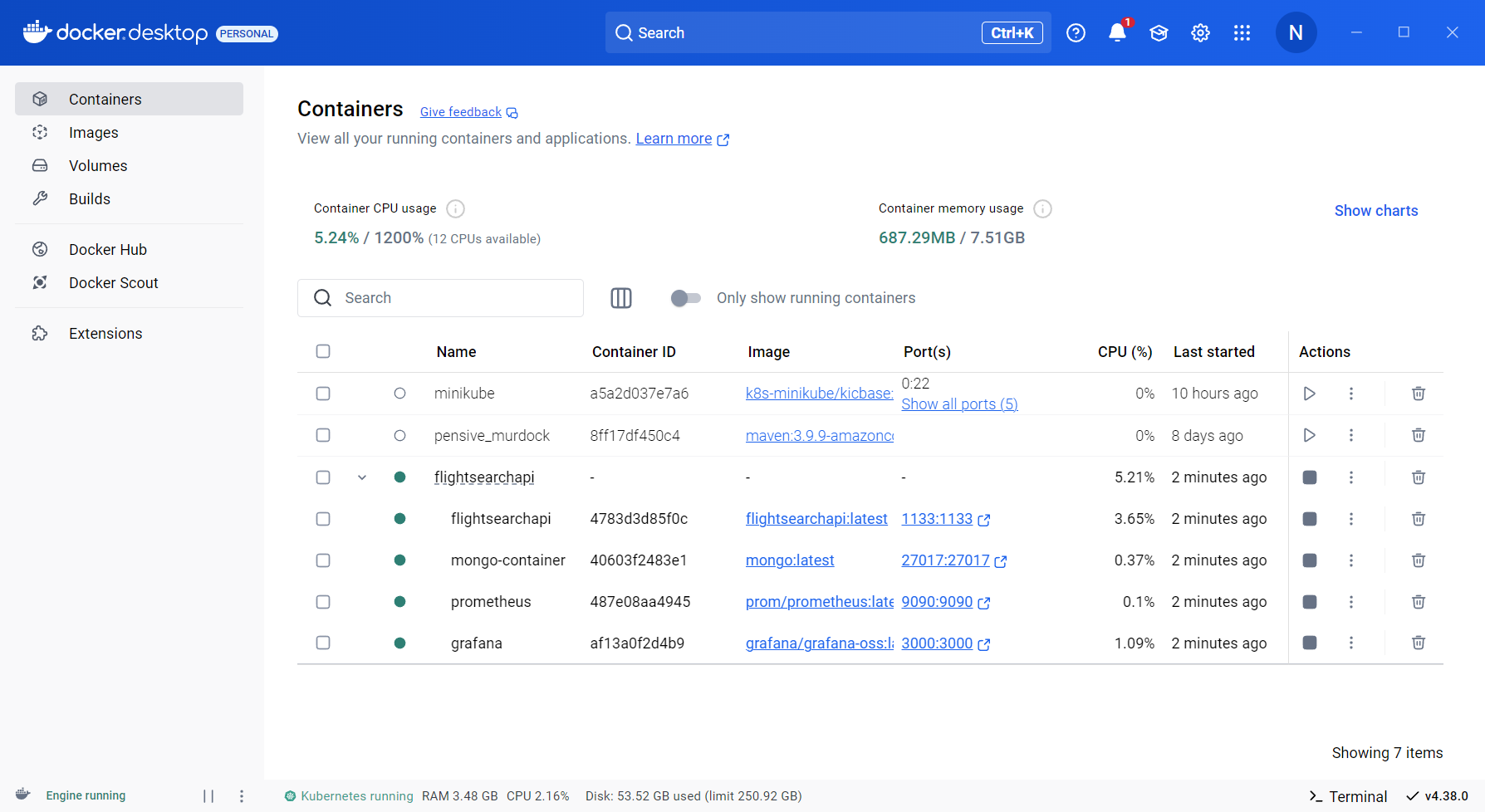The width and height of the screenshot is (1485, 812).
Task: Check the grafana row checkbox
Action: pyautogui.click(x=323, y=643)
